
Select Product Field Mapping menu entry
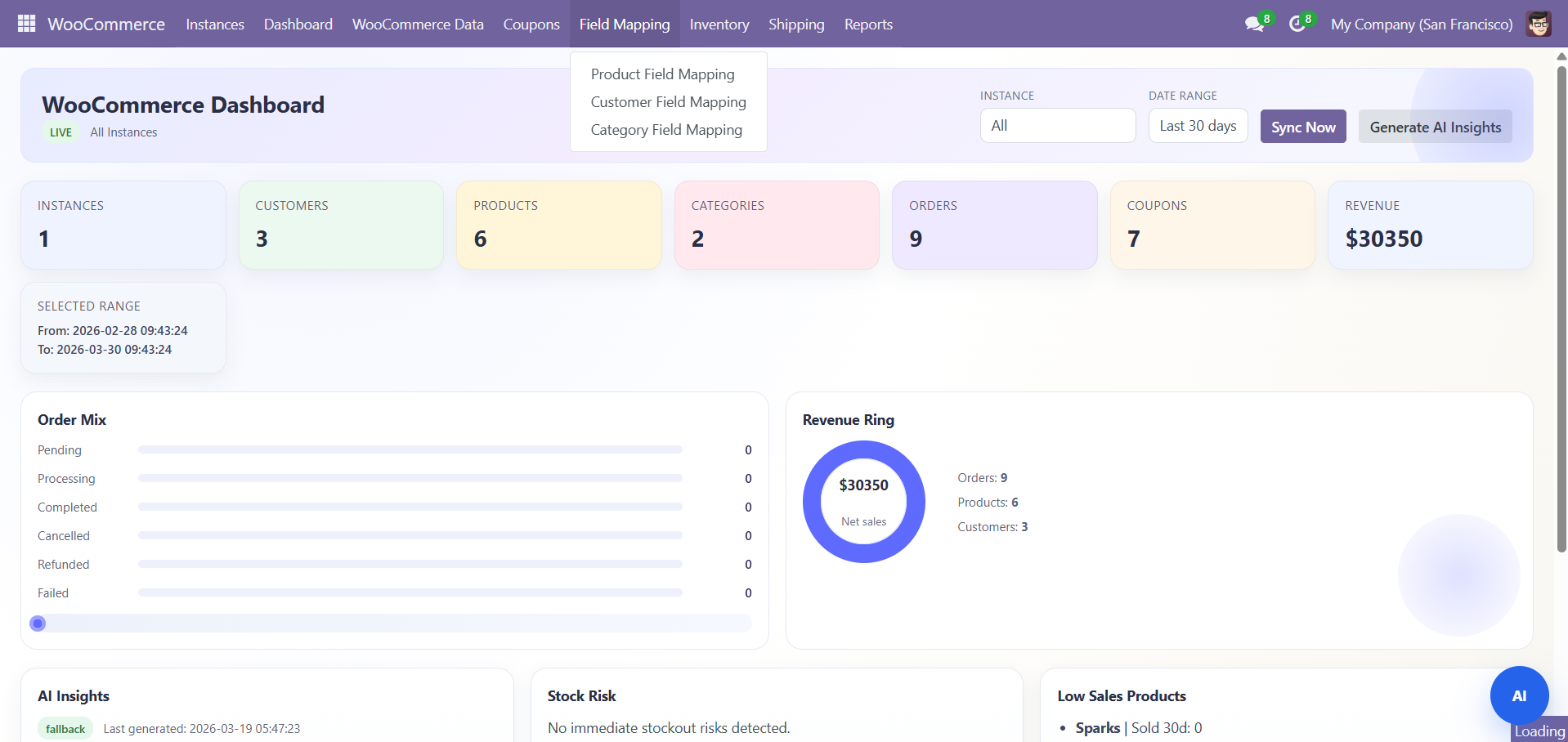coord(662,74)
